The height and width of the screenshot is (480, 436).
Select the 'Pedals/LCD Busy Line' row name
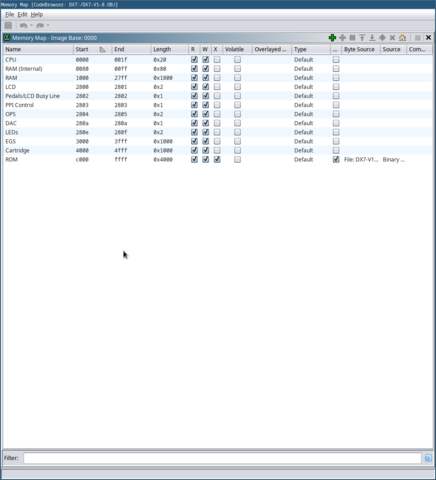tap(32, 96)
